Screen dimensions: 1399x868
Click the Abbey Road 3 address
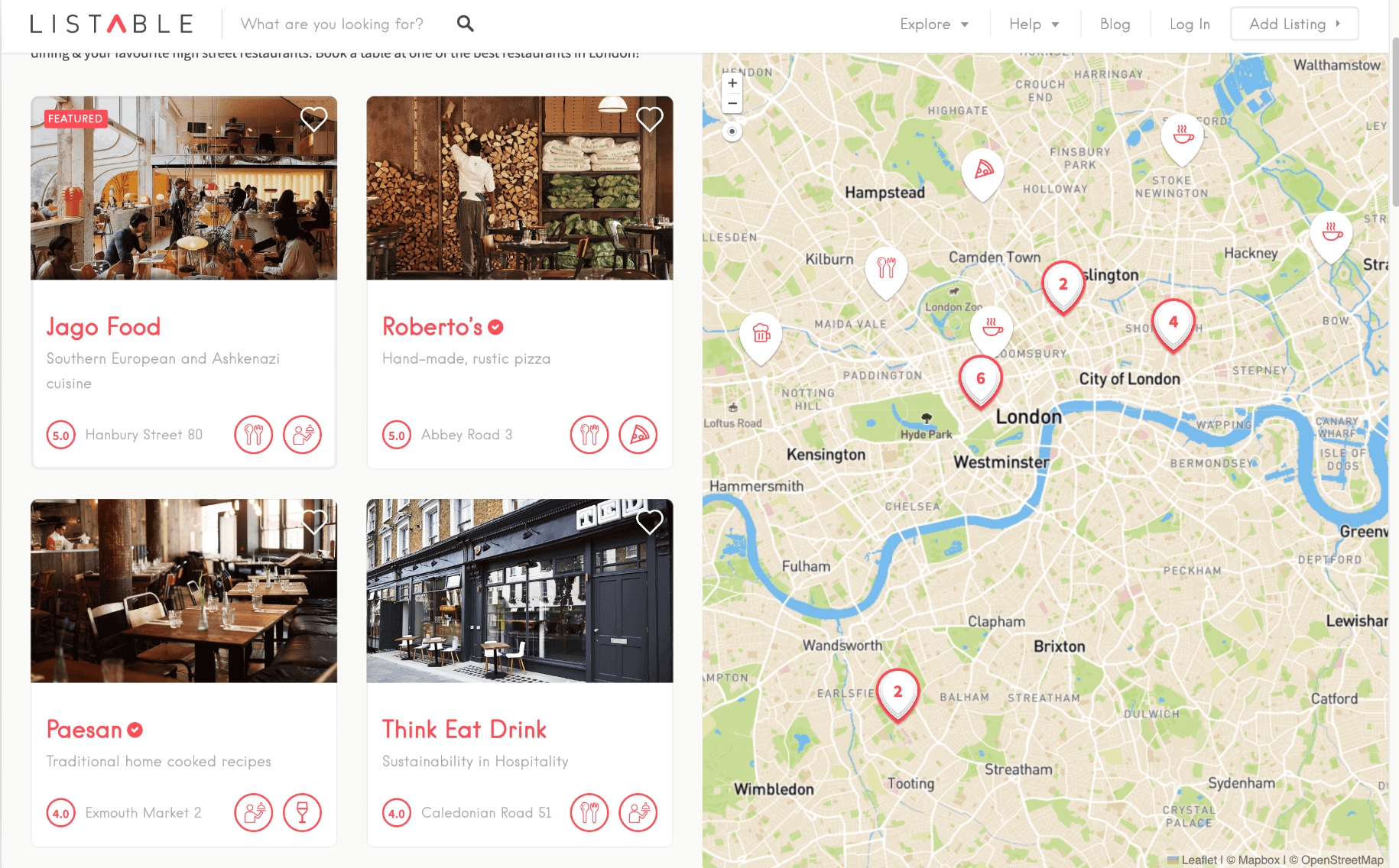pos(466,435)
